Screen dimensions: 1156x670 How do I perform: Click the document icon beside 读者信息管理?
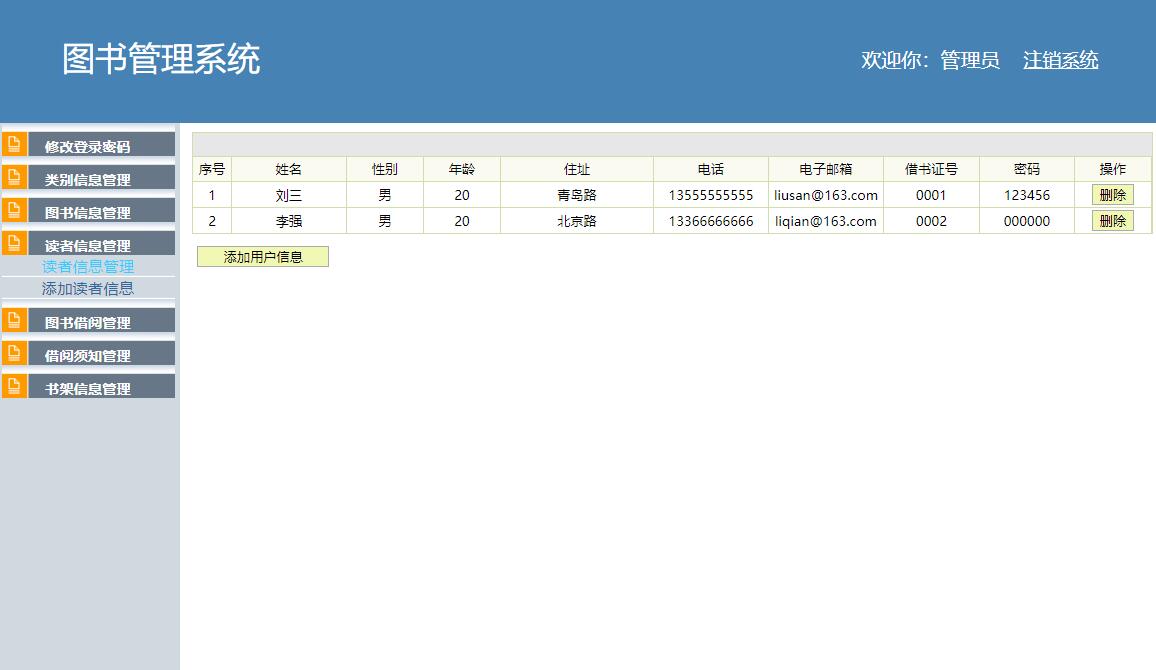click(x=12, y=243)
